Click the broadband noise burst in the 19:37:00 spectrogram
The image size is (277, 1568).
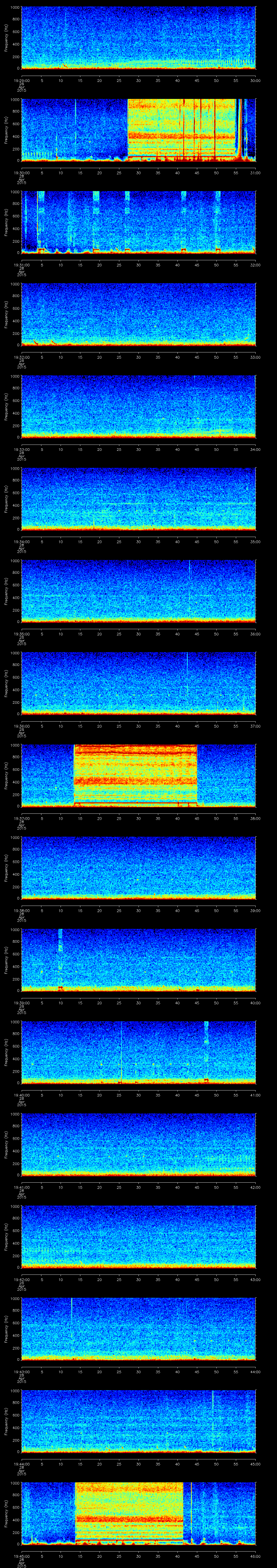[135, 775]
